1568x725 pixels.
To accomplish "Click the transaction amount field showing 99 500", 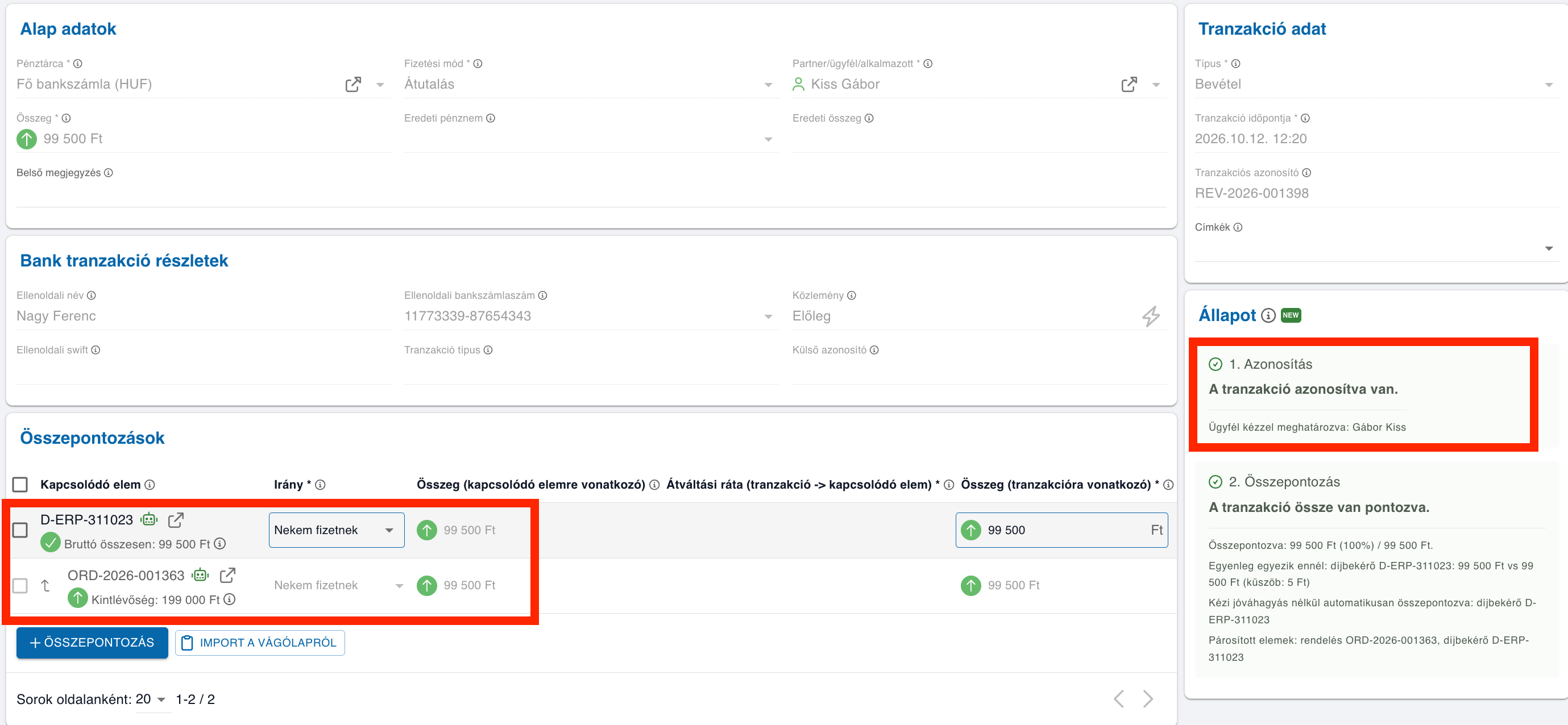I will coord(1061,530).
